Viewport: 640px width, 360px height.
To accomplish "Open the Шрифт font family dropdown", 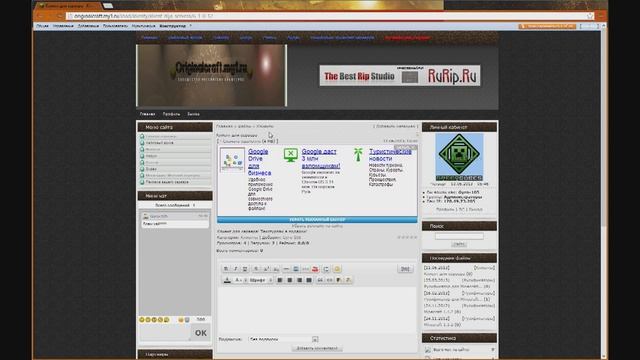I will (261, 280).
